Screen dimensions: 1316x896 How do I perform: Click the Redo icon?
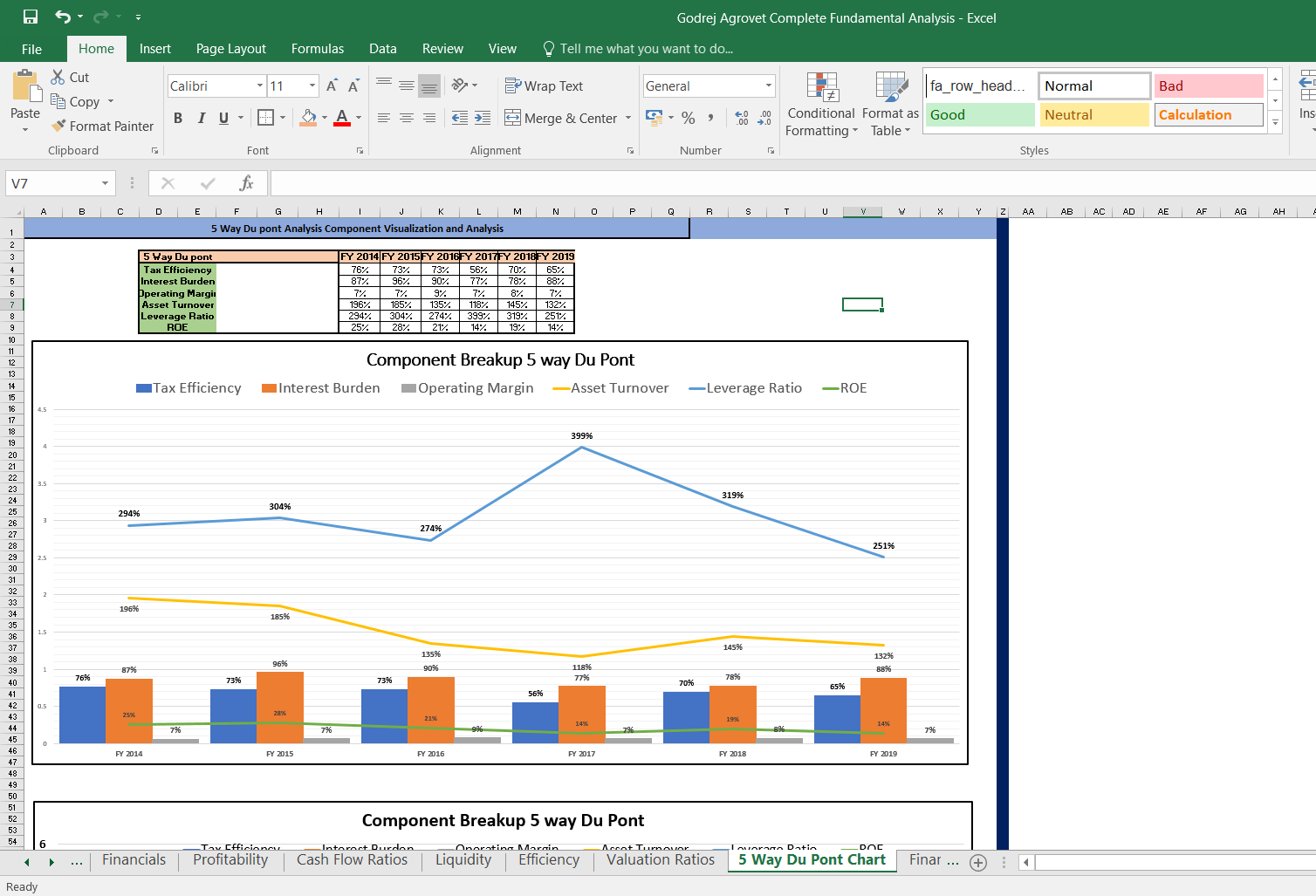click(x=100, y=17)
